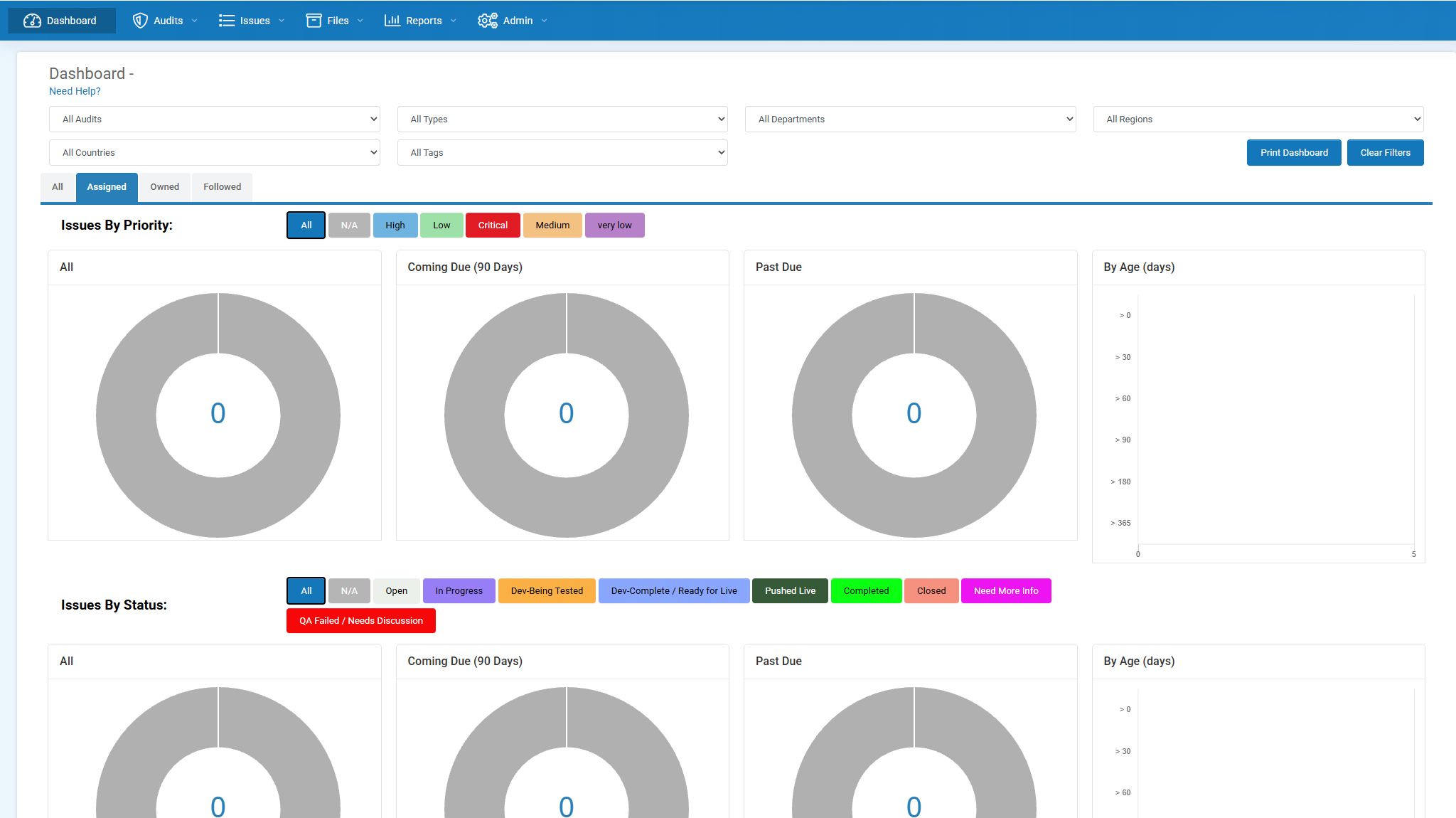Filter by Closed status
Viewport: 1456px width, 818px height.
(931, 591)
